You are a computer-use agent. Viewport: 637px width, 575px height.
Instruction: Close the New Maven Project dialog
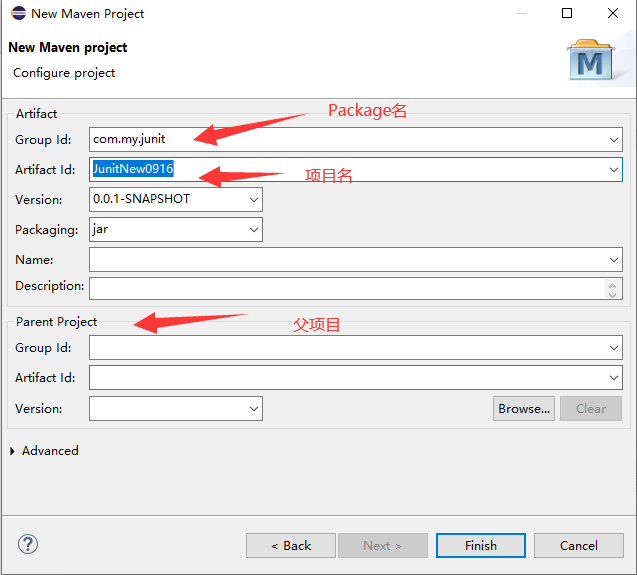[x=613, y=13]
